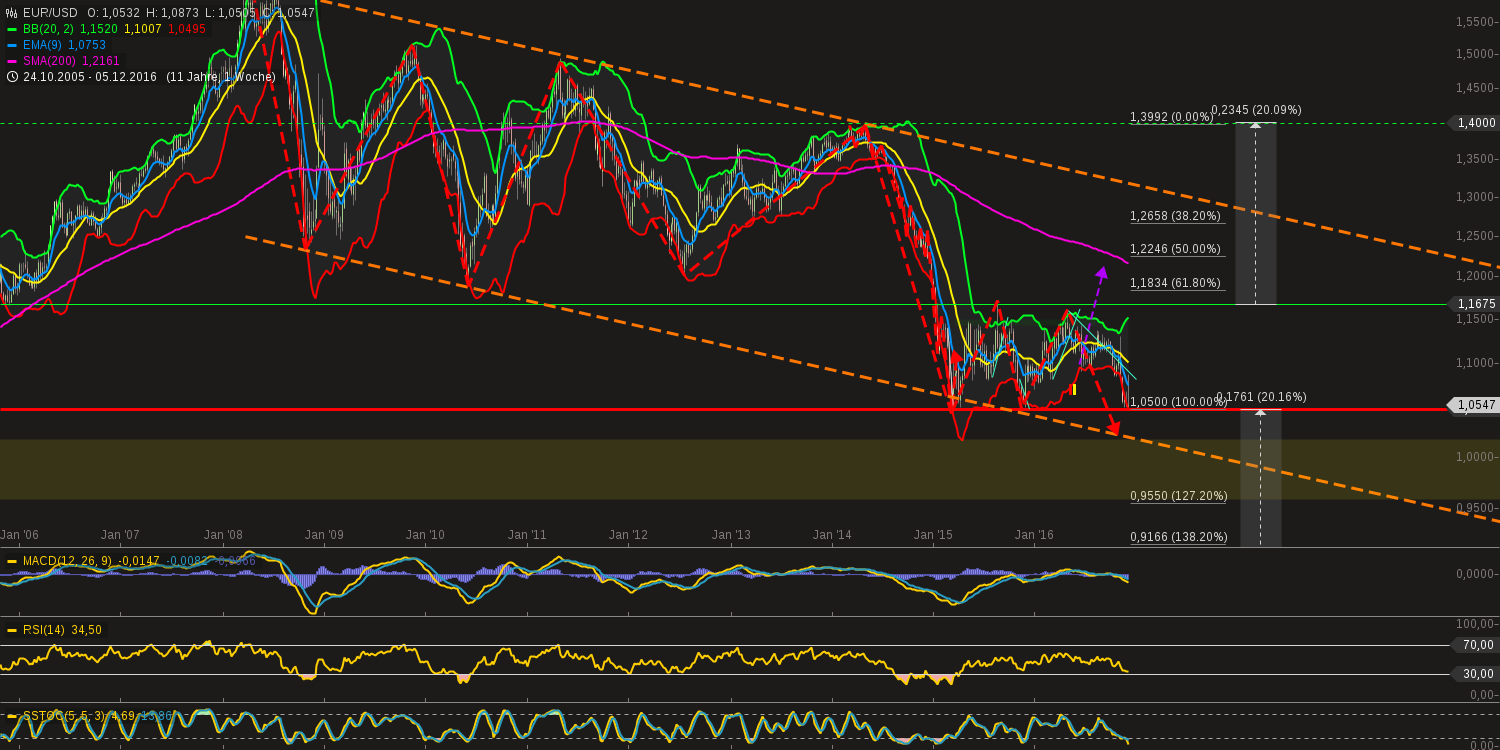Click the Jan '09 time axis label
The image size is (1500, 750).
tap(323, 535)
